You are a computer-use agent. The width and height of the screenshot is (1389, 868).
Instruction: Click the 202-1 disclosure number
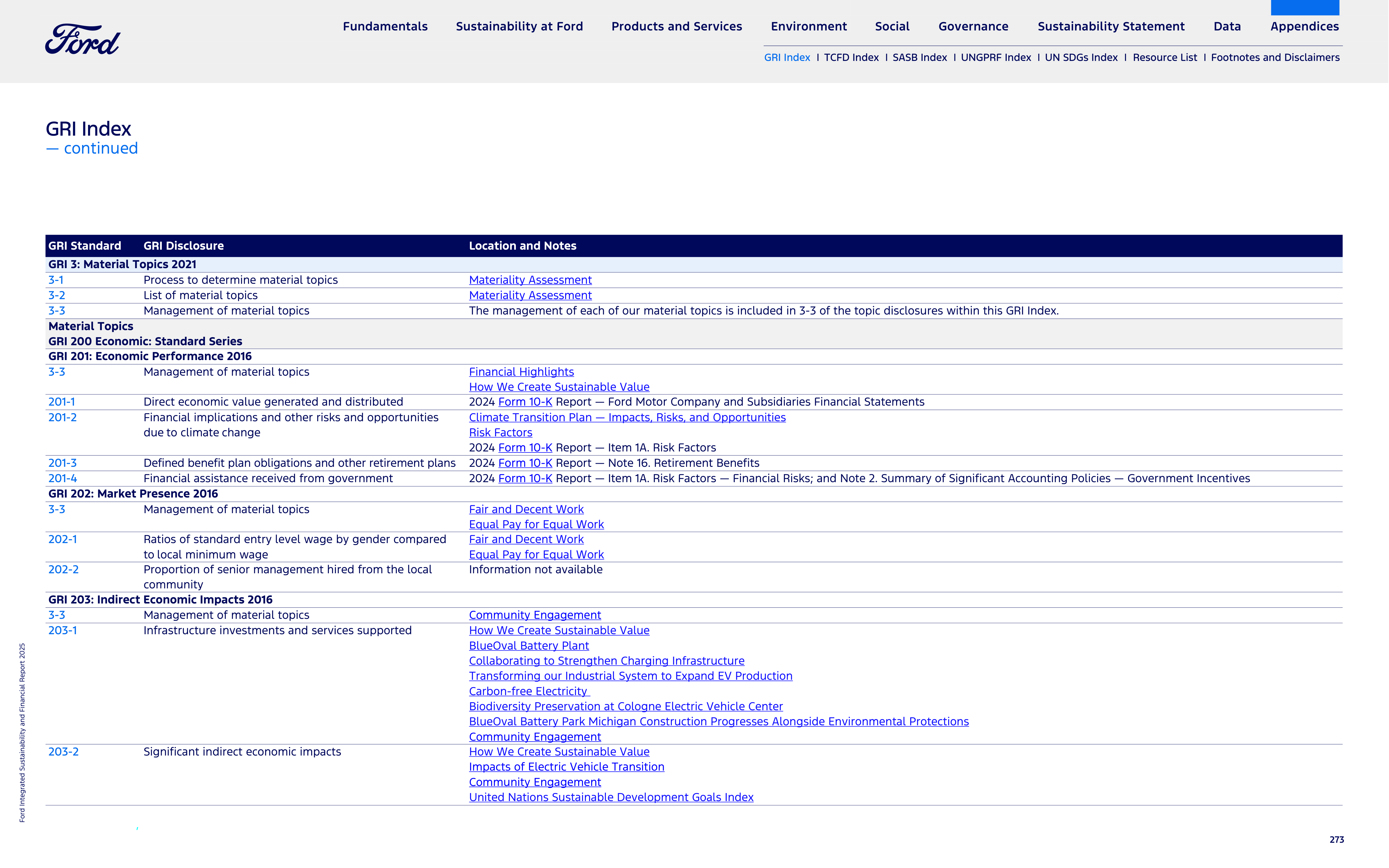coord(62,540)
